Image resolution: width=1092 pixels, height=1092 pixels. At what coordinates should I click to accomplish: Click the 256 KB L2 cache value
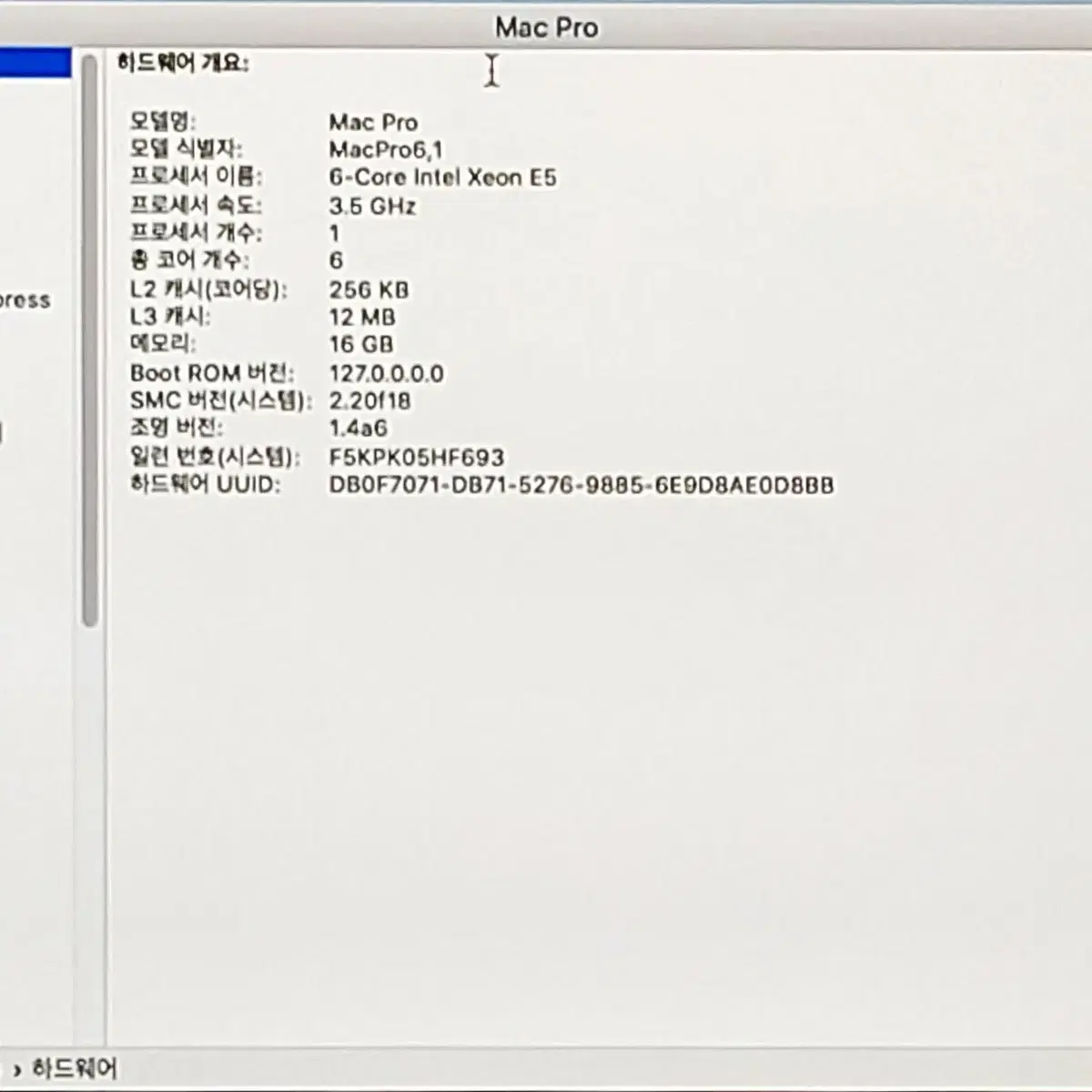pyautogui.click(x=369, y=289)
